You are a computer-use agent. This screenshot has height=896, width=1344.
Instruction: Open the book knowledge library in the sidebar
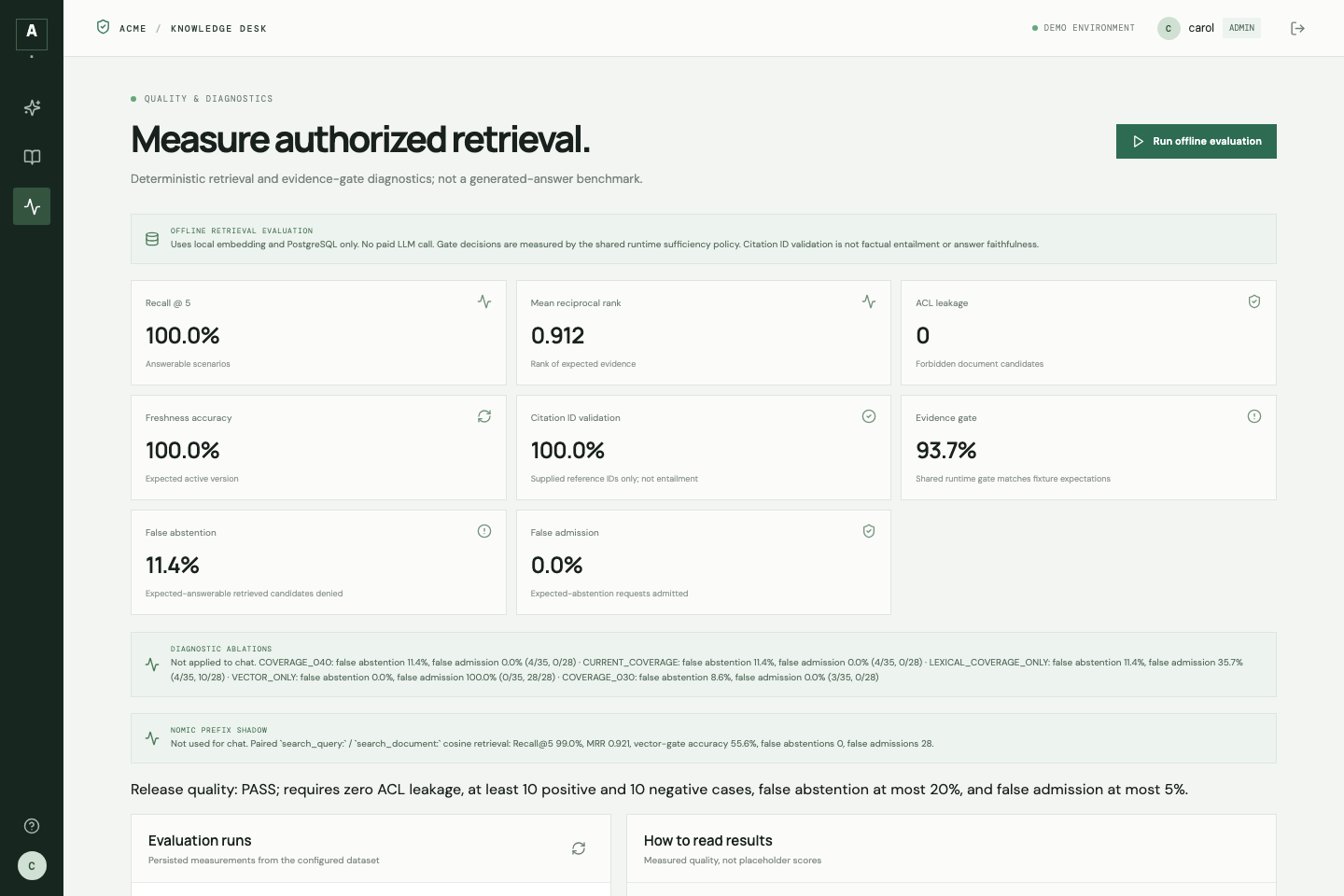pos(32,157)
